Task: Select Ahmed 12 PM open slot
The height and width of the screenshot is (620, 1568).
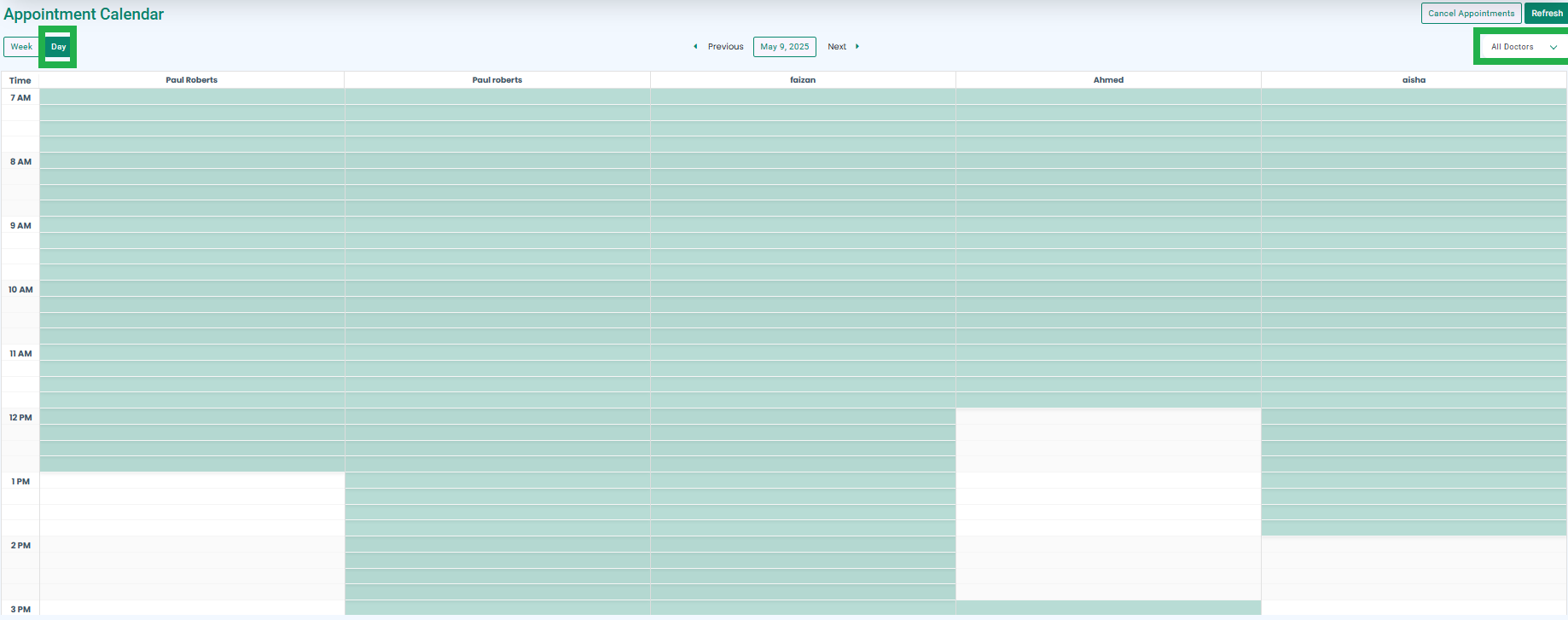Action: pyautogui.click(x=1108, y=417)
